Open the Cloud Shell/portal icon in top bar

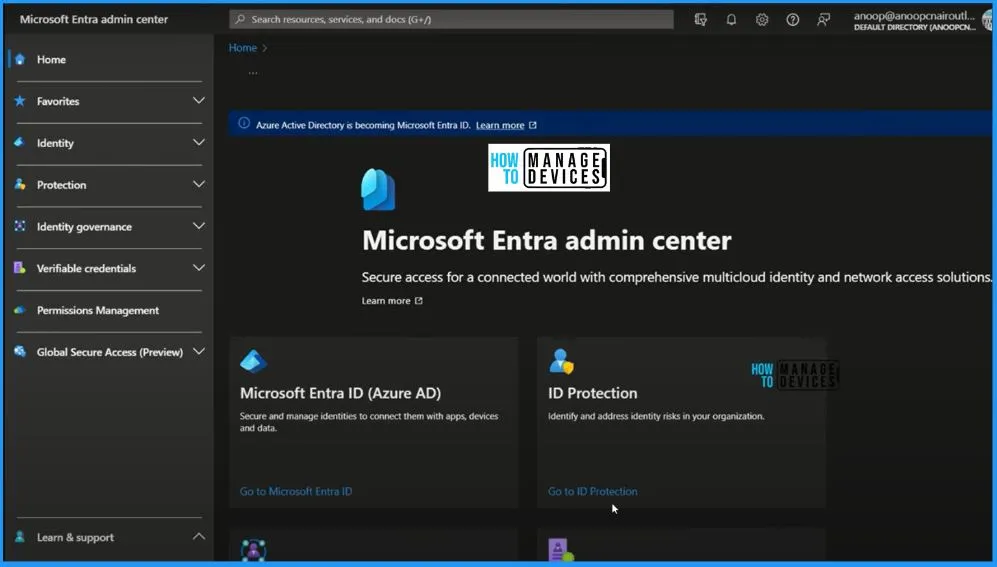701,20
